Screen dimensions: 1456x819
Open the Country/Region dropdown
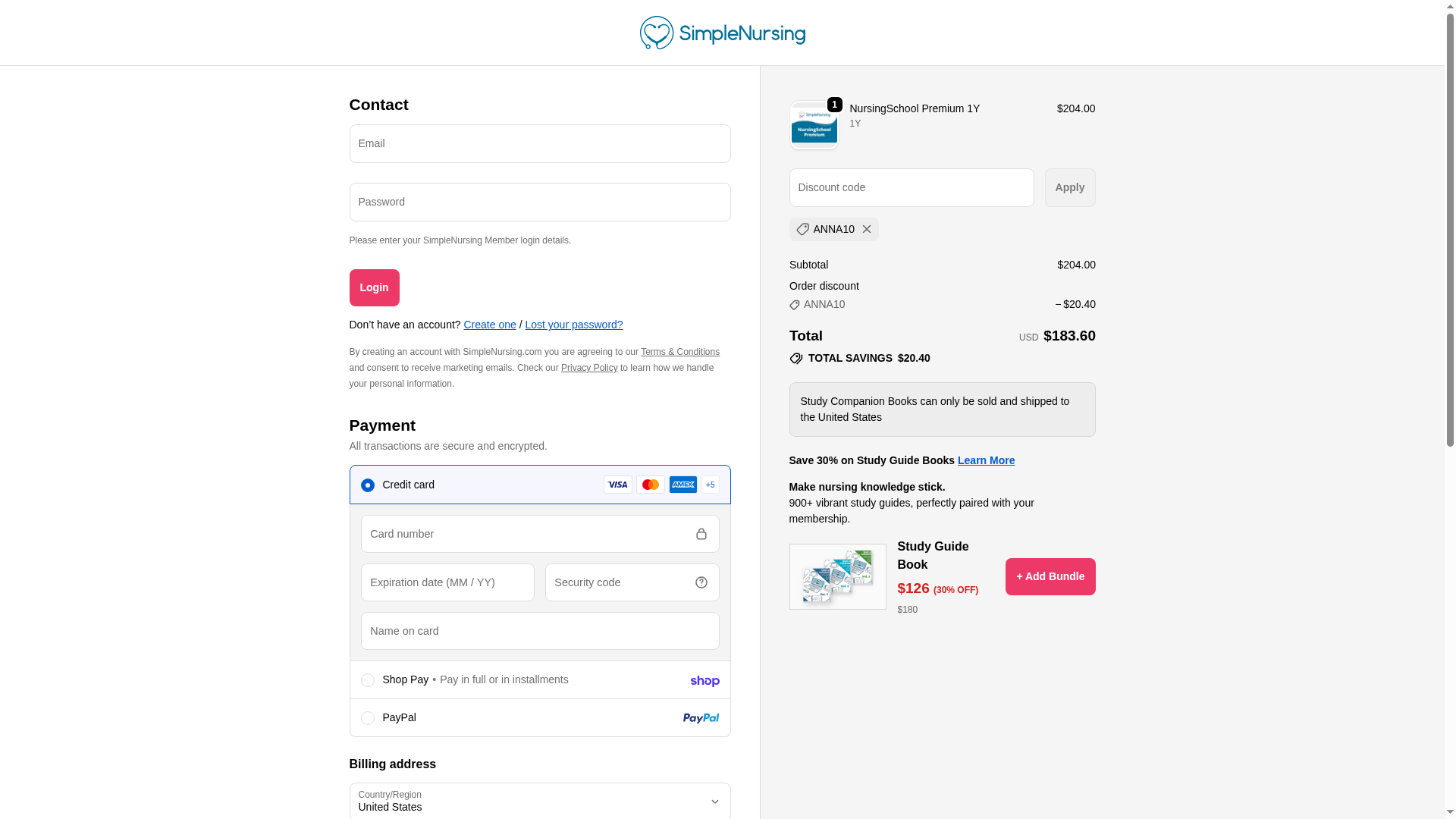coord(540,801)
